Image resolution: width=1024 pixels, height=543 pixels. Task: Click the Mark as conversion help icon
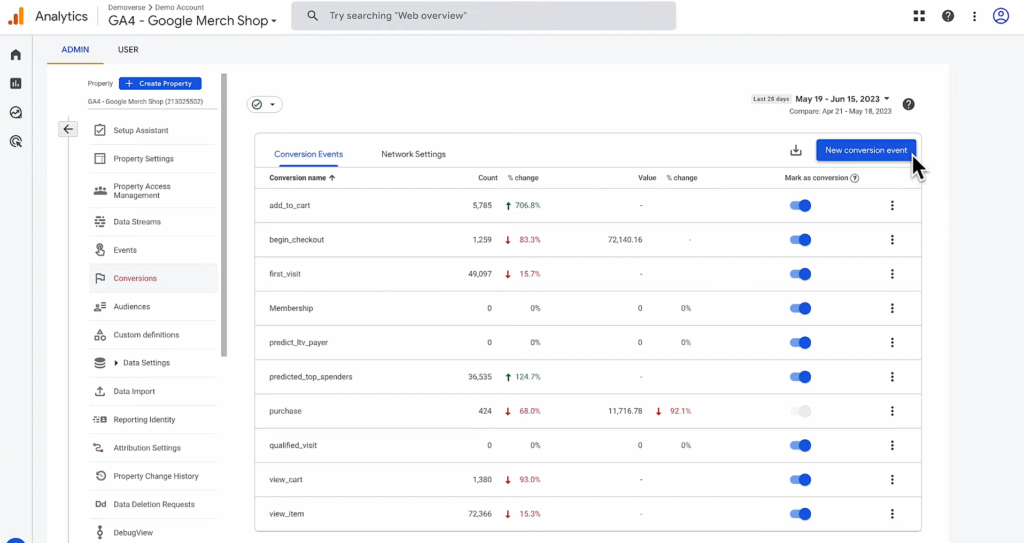(855, 178)
